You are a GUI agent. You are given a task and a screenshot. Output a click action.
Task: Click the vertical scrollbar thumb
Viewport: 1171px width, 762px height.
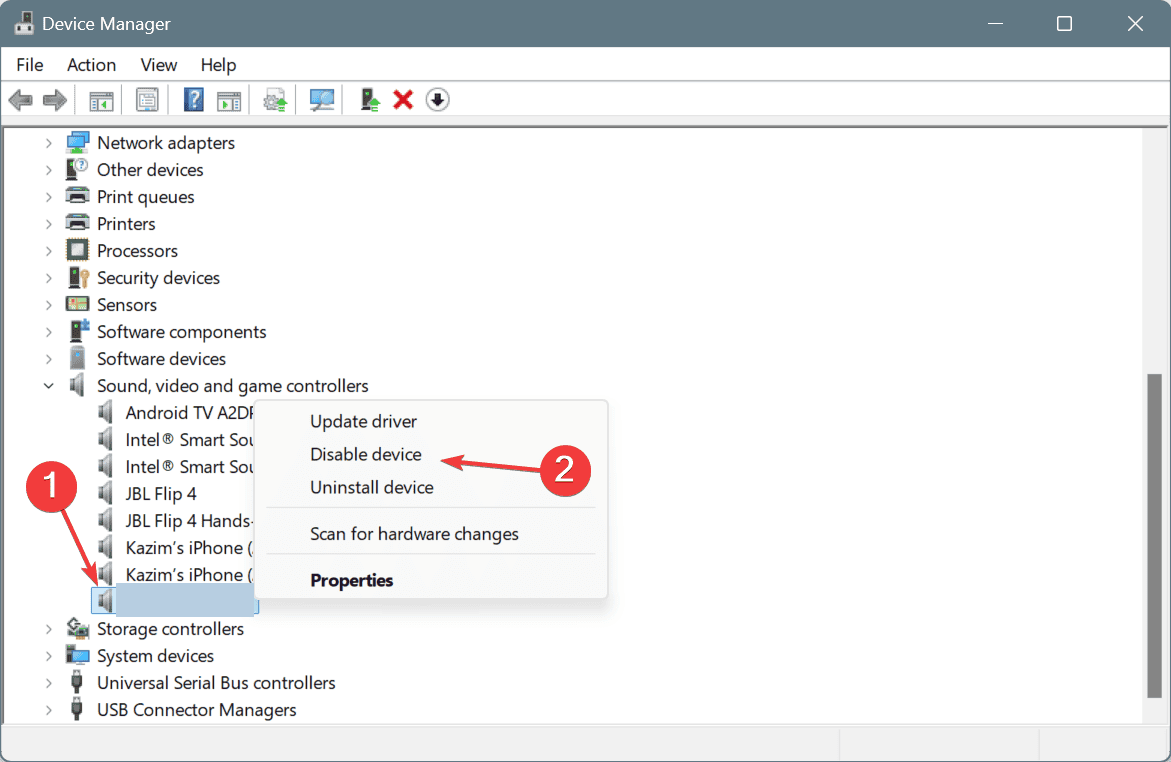(1155, 535)
